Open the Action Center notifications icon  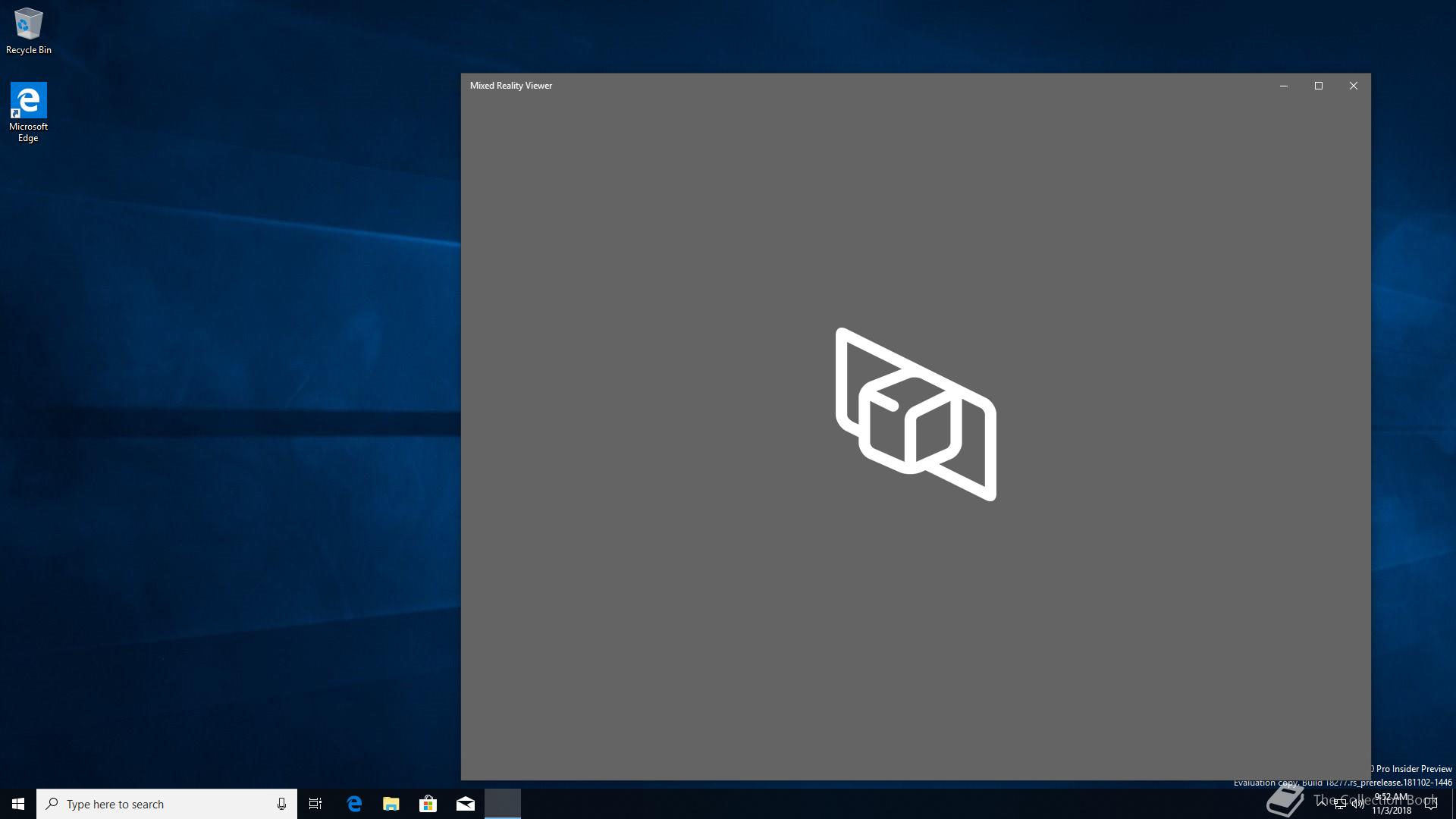click(x=1431, y=804)
